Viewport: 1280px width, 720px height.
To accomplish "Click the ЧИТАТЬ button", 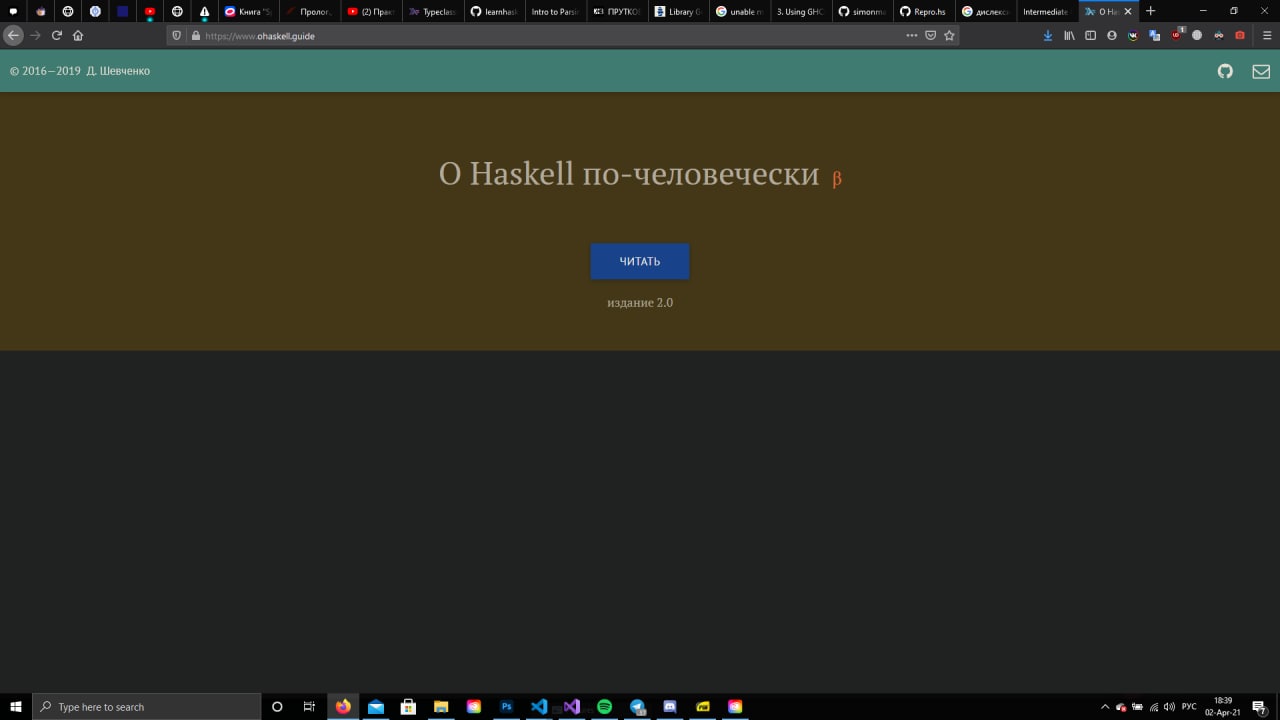I will [x=640, y=261].
